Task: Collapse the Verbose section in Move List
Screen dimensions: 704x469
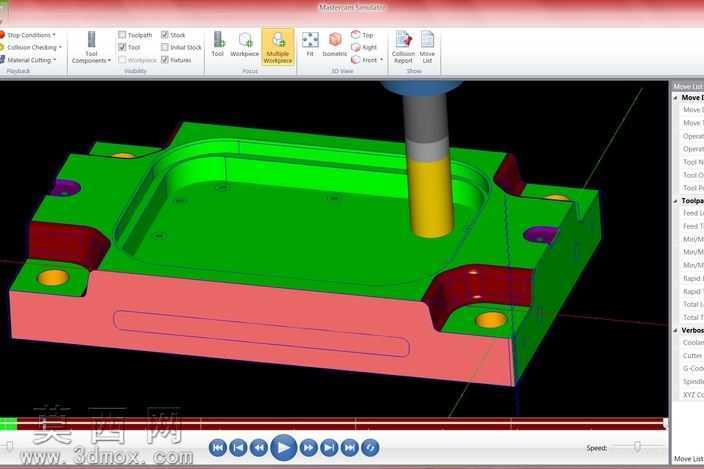Action: point(676,330)
